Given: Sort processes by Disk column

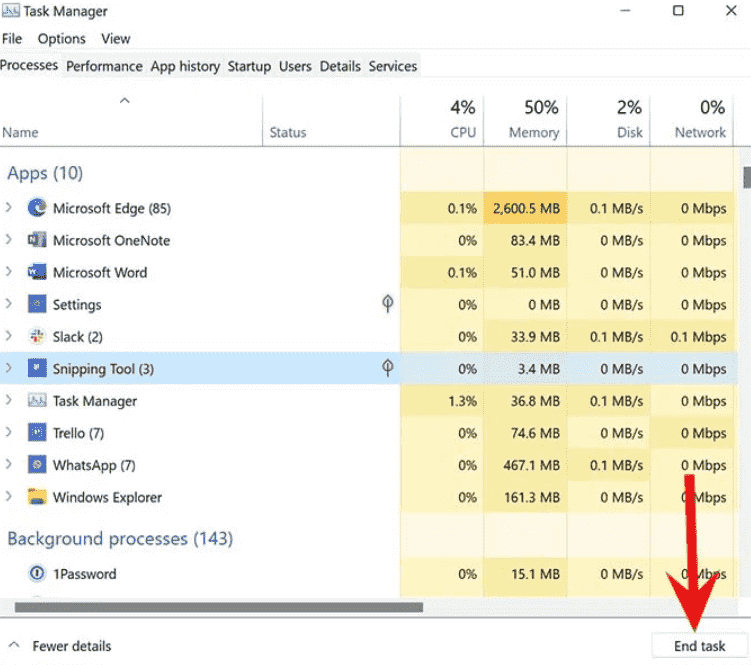Looking at the screenshot, I should click(x=608, y=120).
